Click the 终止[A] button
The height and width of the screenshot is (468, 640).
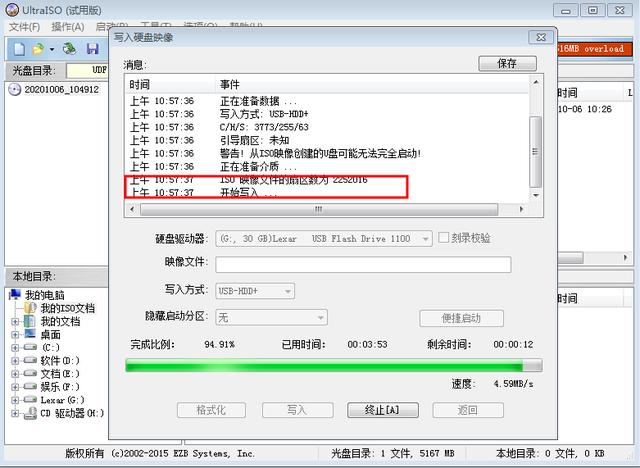(382, 410)
